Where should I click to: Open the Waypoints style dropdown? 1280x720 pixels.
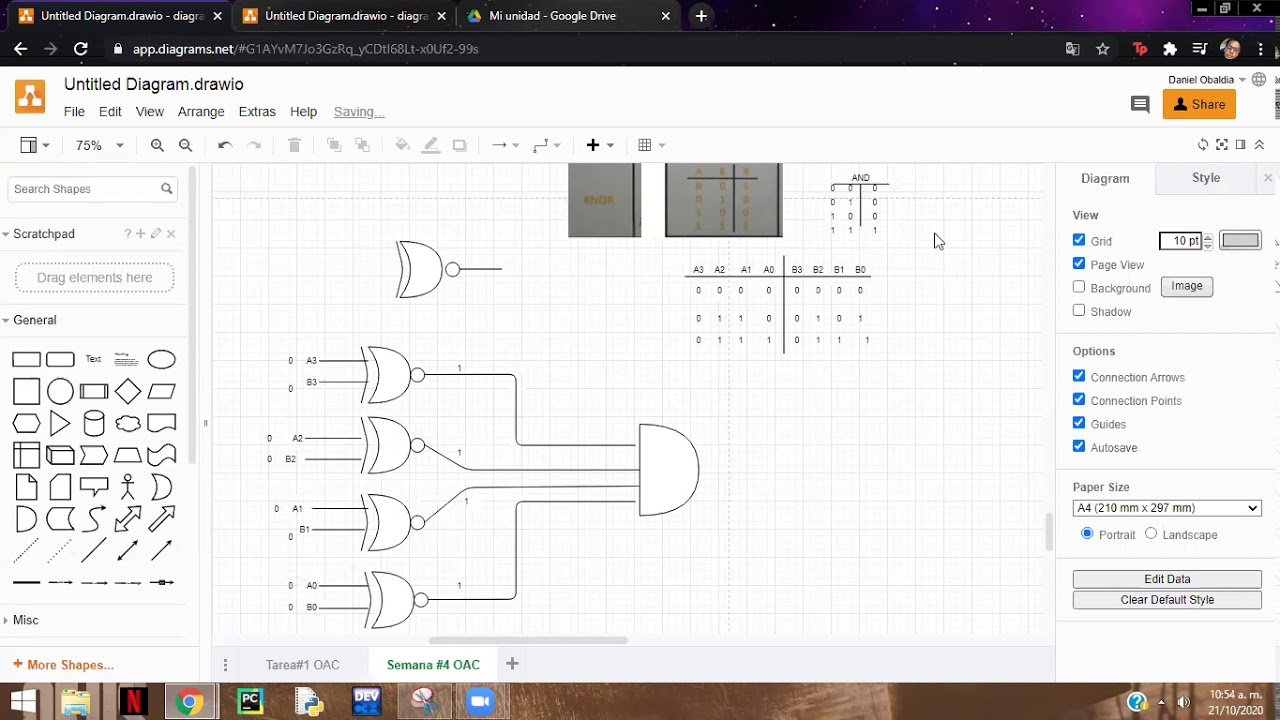coord(547,145)
